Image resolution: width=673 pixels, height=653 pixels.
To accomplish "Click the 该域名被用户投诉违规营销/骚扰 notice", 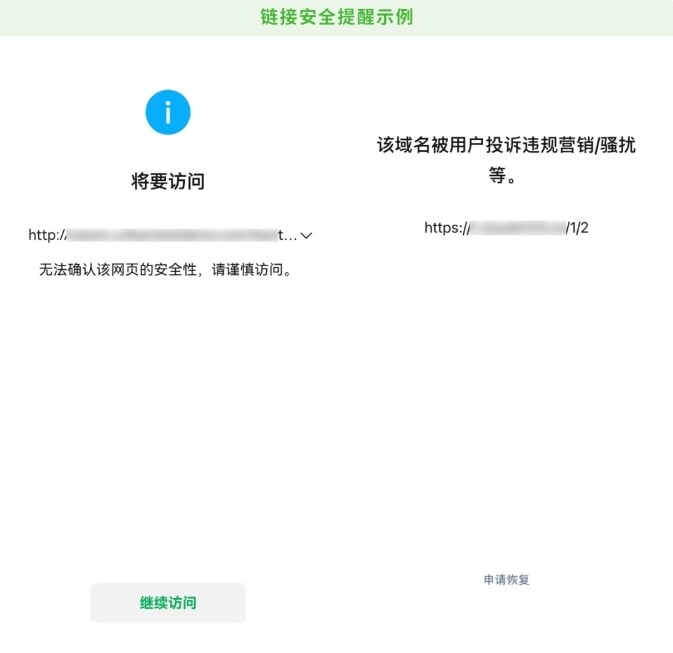I will point(506,146).
